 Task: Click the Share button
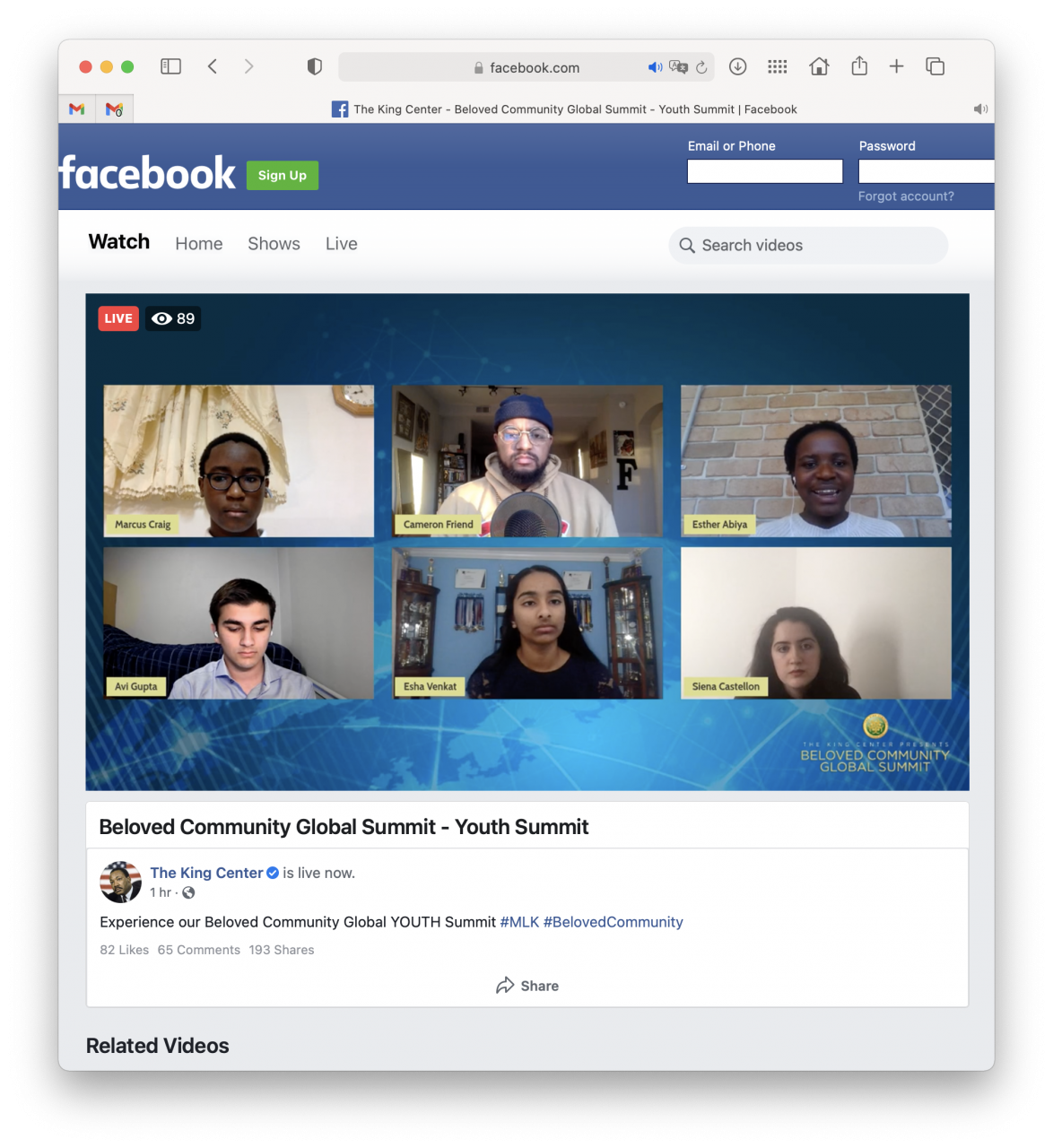(527, 986)
